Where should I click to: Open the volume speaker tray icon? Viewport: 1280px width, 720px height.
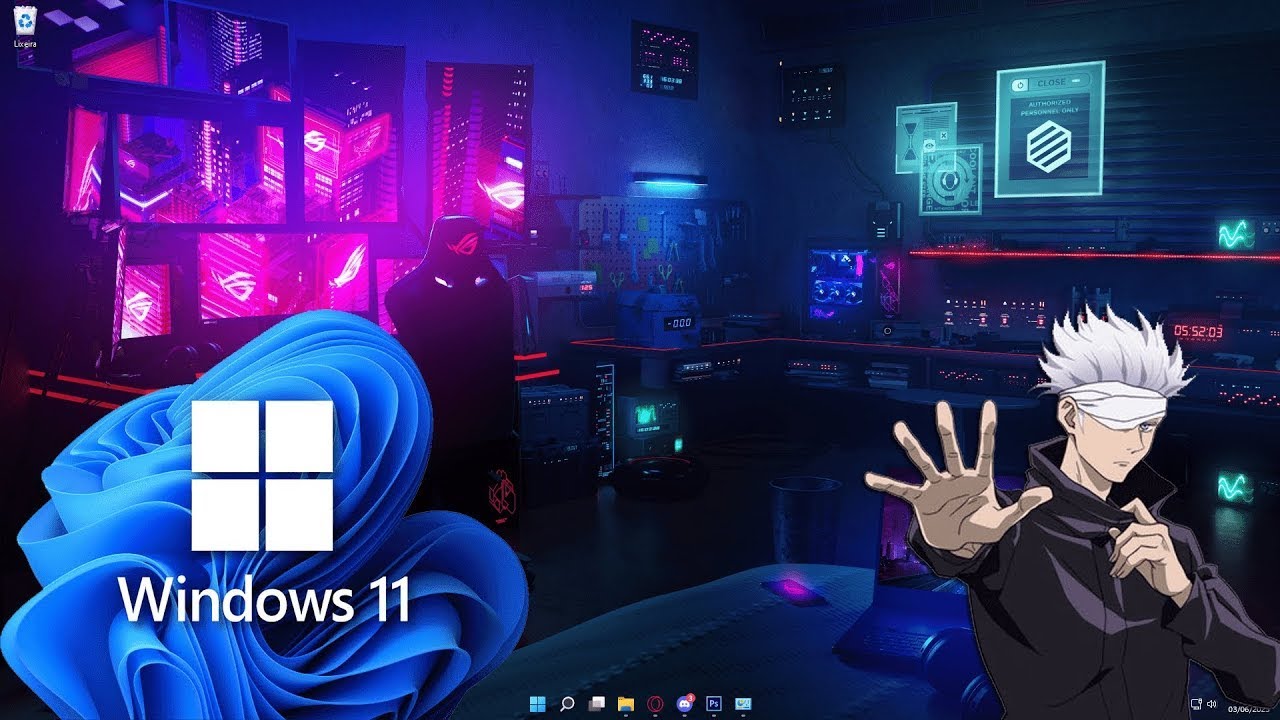(1210, 704)
